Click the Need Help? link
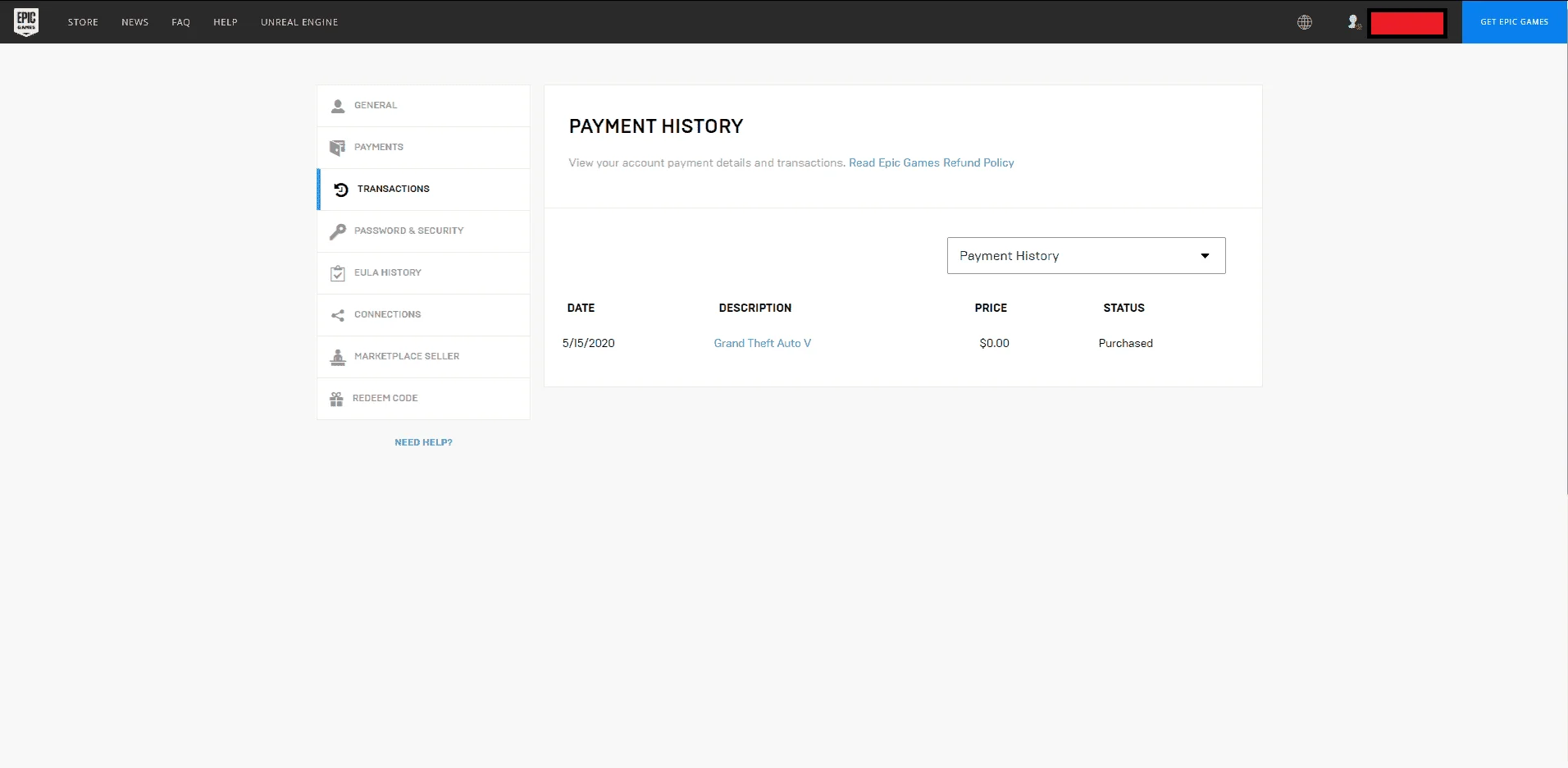This screenshot has height=768, width=1568. click(423, 442)
